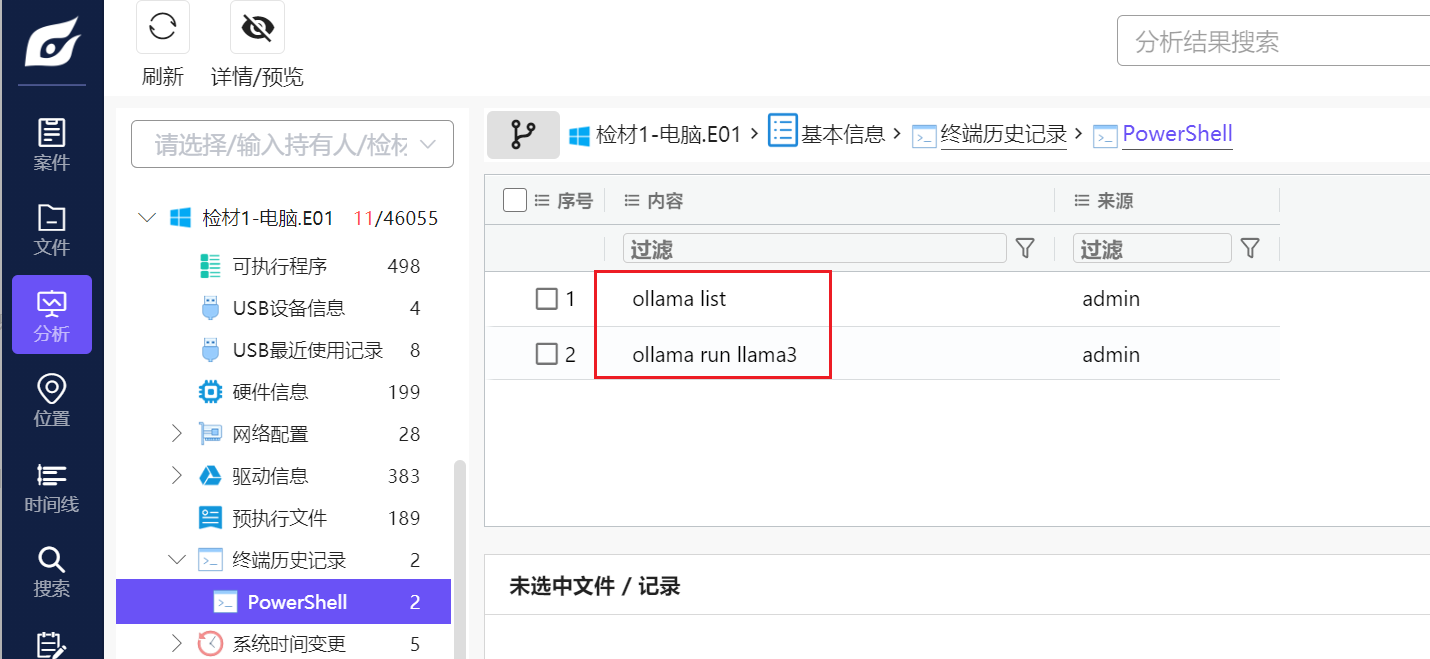
Task: Check the select-all checkbox in header
Action: [x=515, y=200]
